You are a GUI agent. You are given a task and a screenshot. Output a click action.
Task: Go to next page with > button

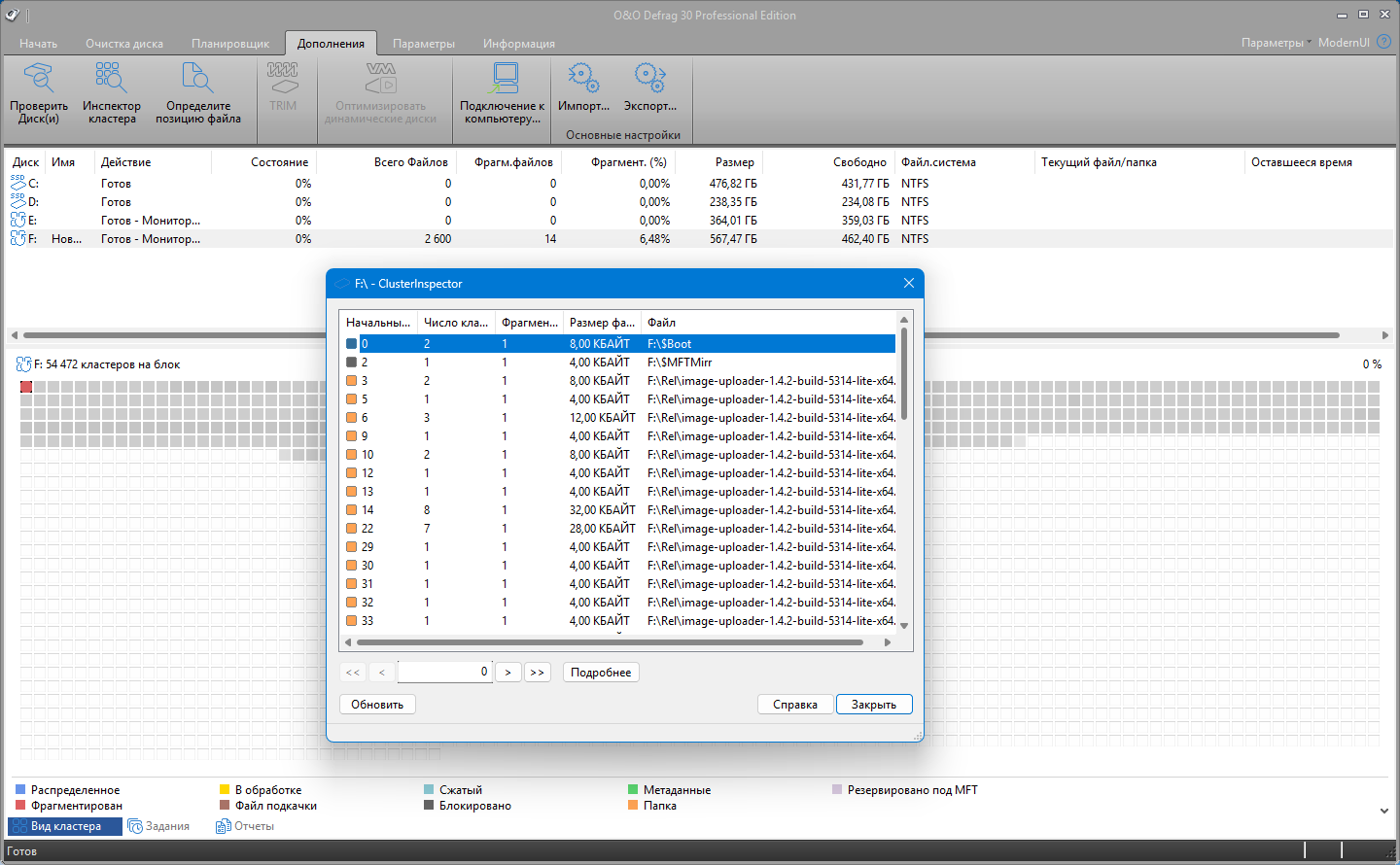507,673
